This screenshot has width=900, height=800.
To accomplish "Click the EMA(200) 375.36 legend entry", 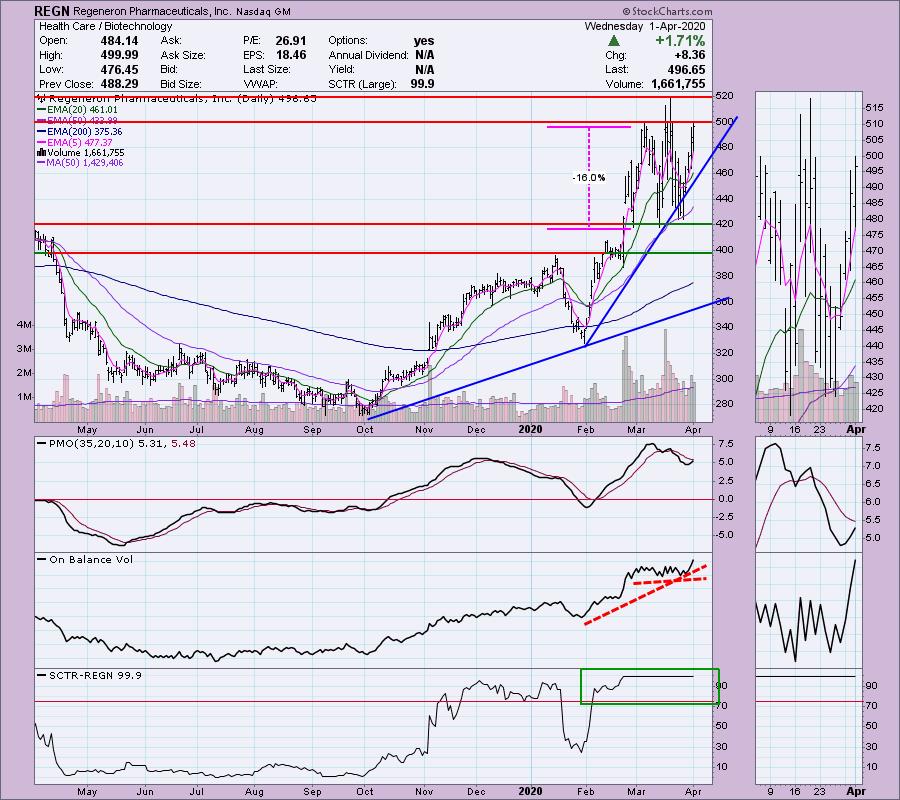I will coord(80,131).
